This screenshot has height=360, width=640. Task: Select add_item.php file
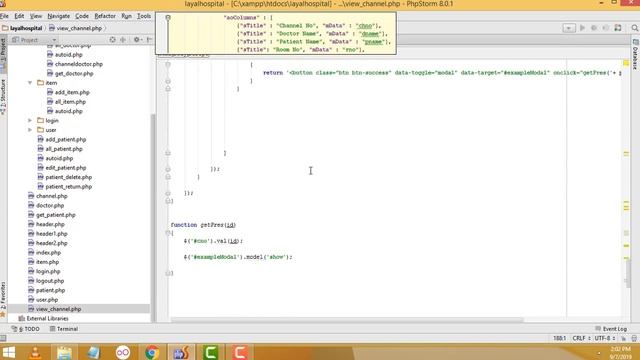click(68, 92)
